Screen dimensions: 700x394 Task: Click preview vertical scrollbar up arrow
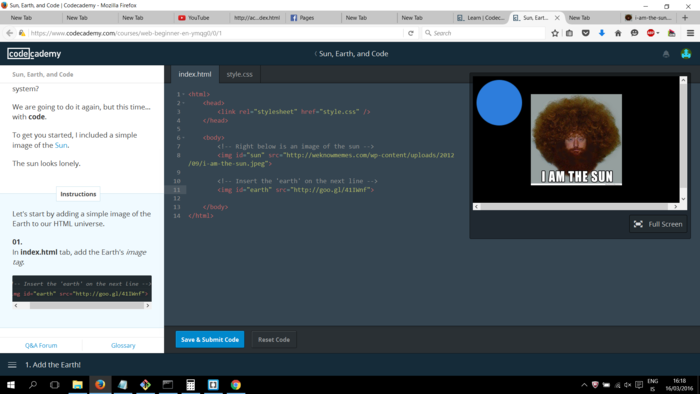(x=683, y=80)
